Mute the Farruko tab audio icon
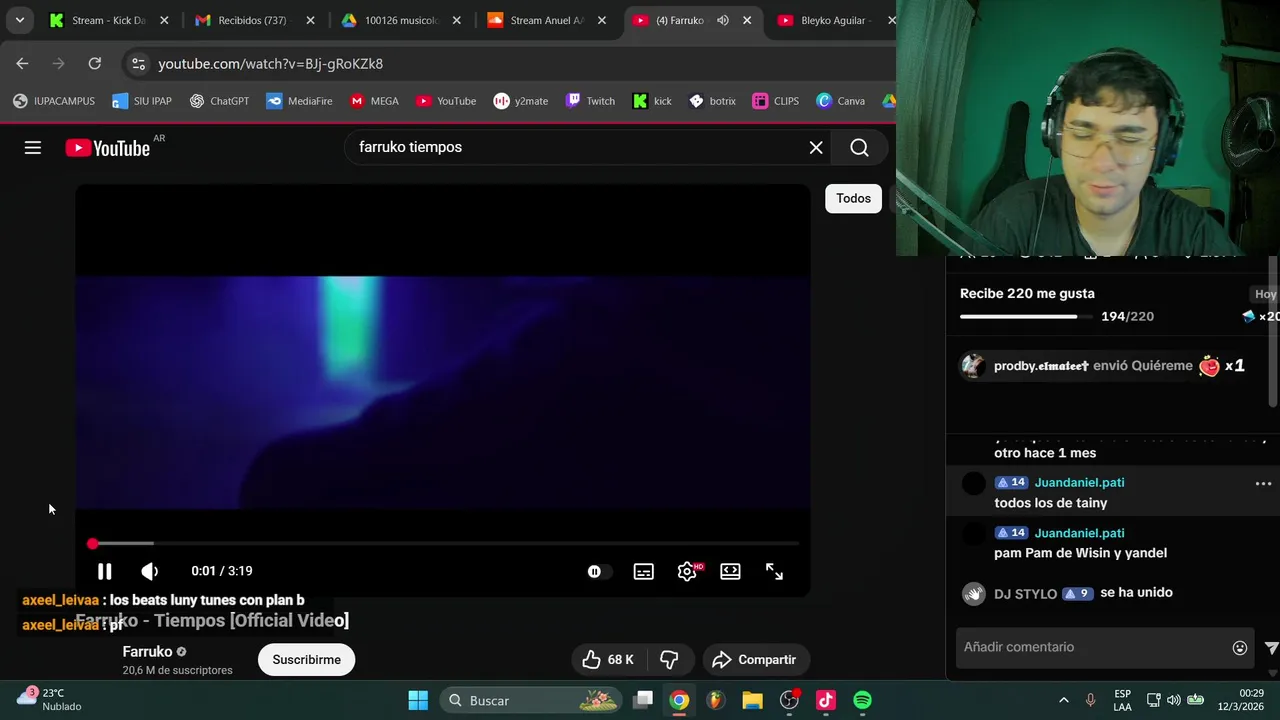 click(x=723, y=20)
